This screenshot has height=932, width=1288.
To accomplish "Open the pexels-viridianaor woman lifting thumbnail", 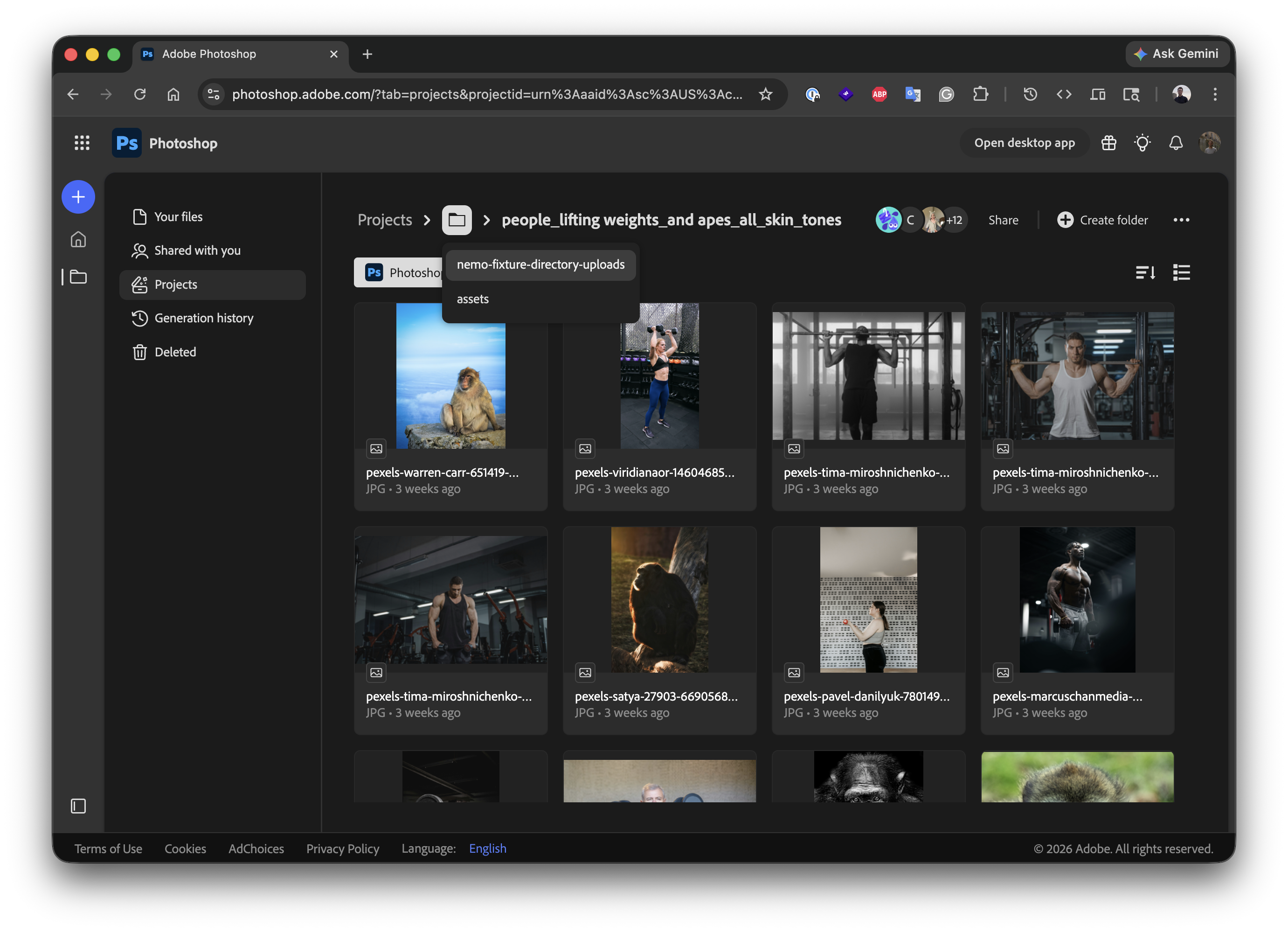I will (659, 376).
